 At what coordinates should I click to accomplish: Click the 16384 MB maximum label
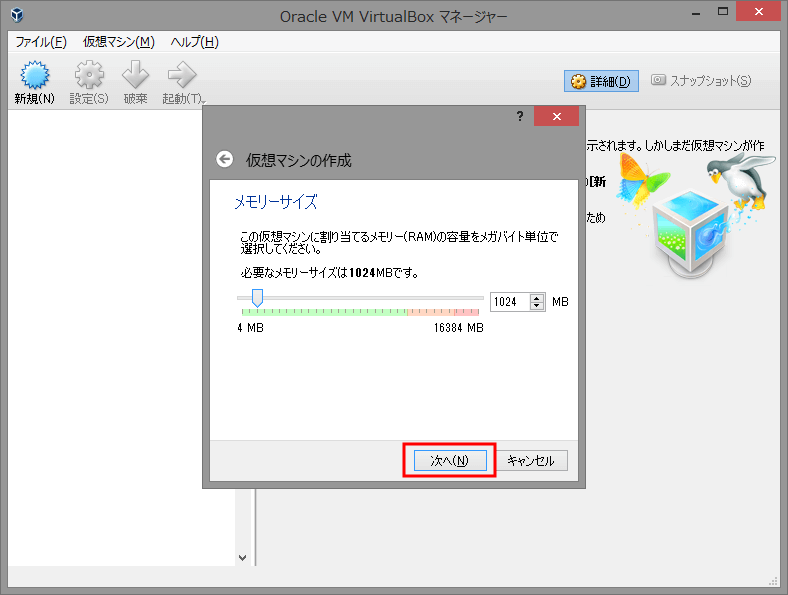coord(458,328)
